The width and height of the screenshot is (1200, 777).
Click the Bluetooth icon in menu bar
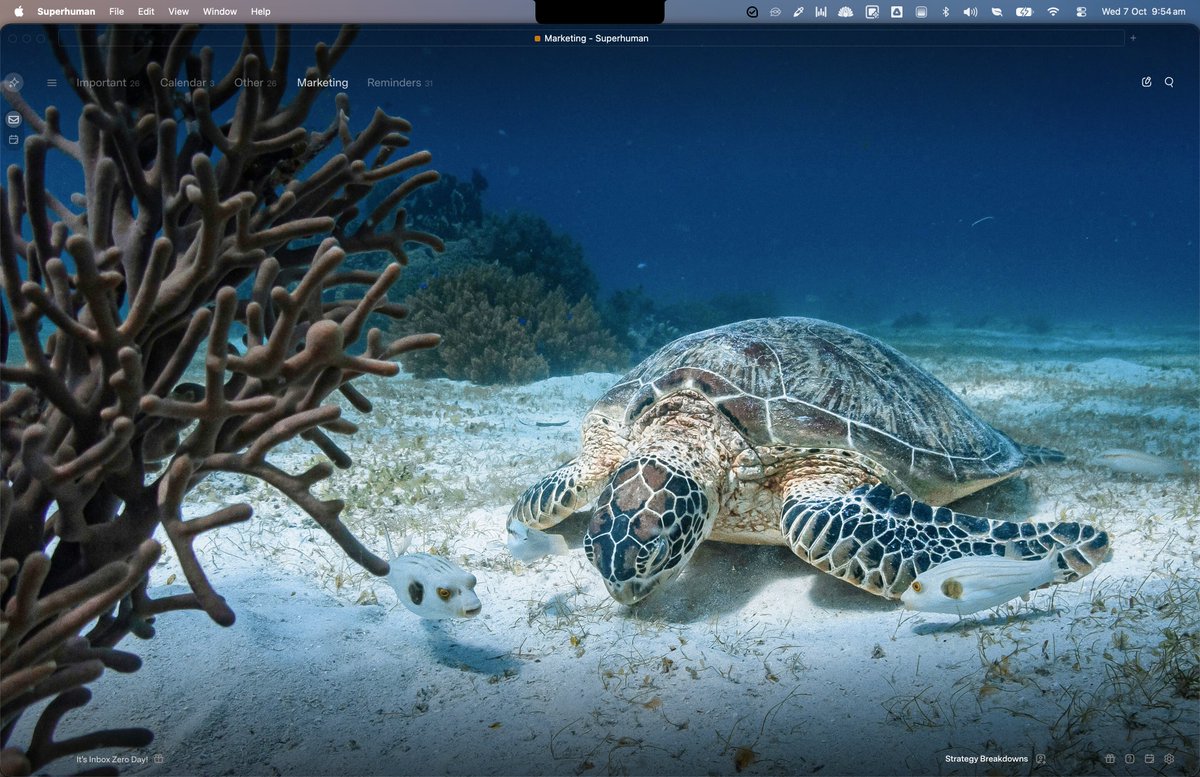point(946,12)
